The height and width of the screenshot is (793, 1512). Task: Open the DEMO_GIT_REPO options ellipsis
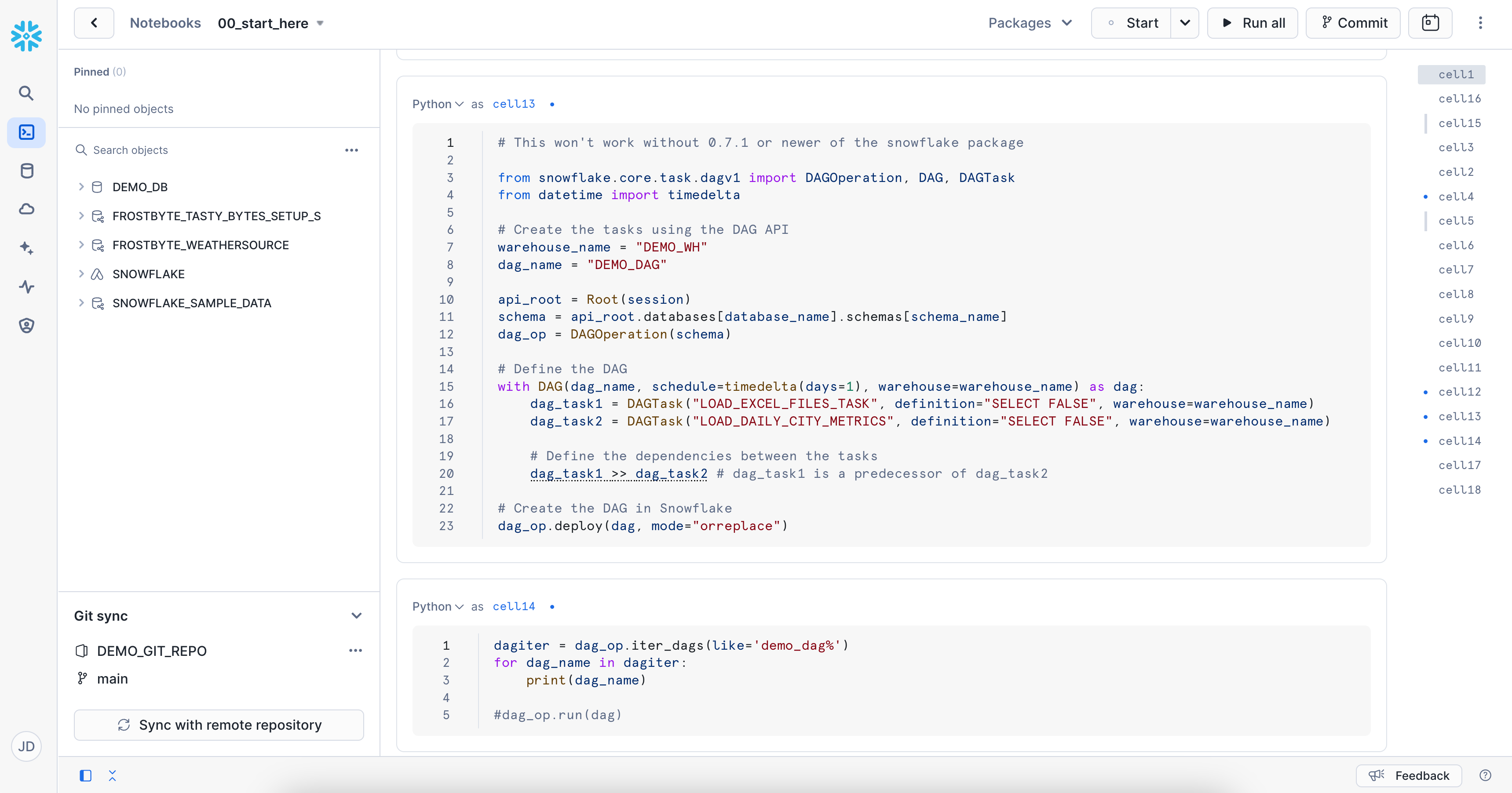tap(355, 651)
